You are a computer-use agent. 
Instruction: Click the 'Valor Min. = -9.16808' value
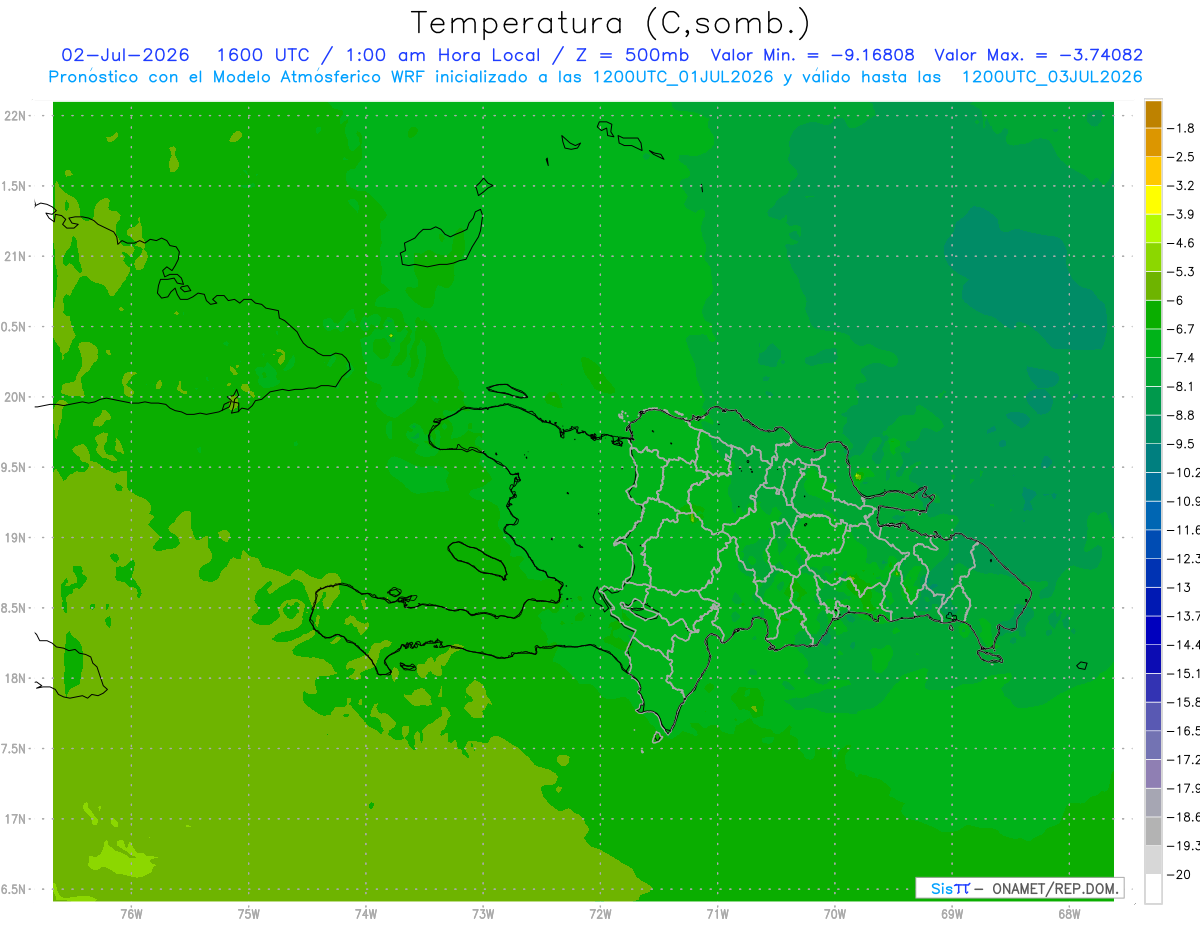coord(812,55)
